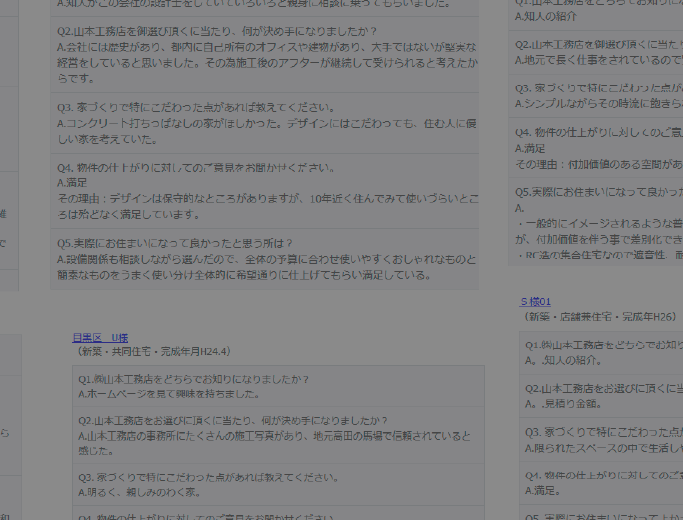Click the Q2 row in top-right survey

coord(597,52)
